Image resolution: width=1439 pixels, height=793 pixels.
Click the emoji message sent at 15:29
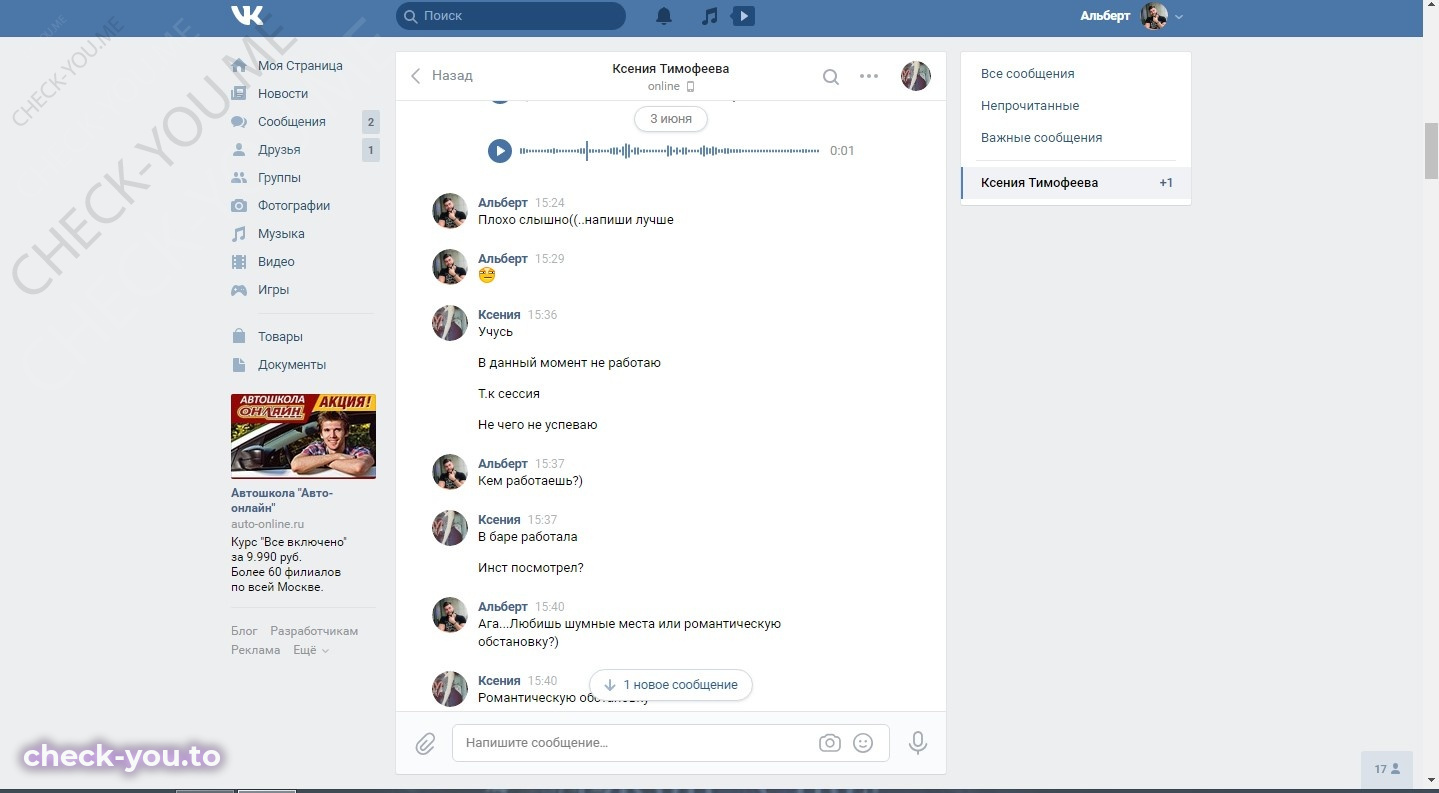(x=487, y=275)
